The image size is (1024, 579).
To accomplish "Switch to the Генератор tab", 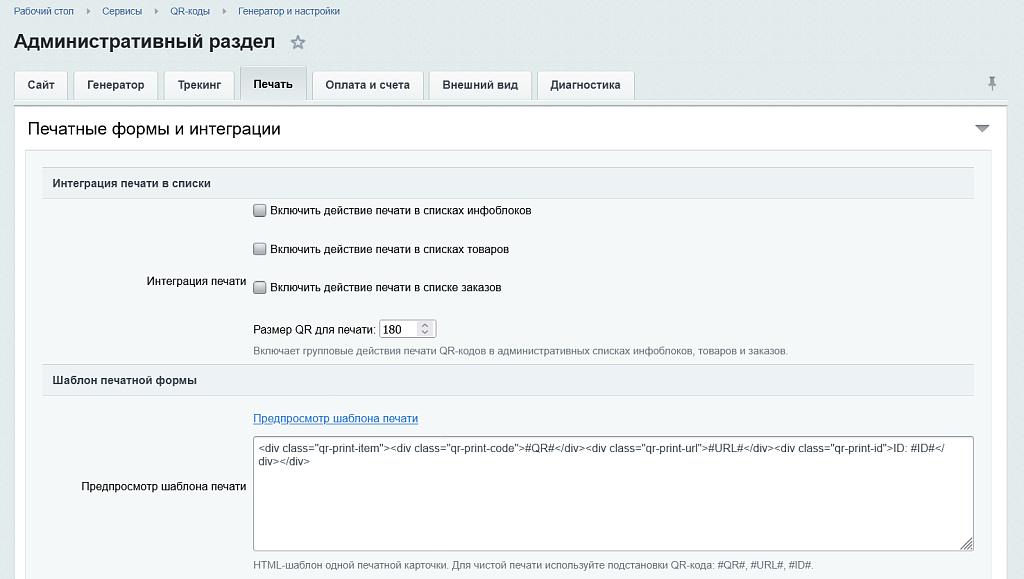I will click(116, 85).
